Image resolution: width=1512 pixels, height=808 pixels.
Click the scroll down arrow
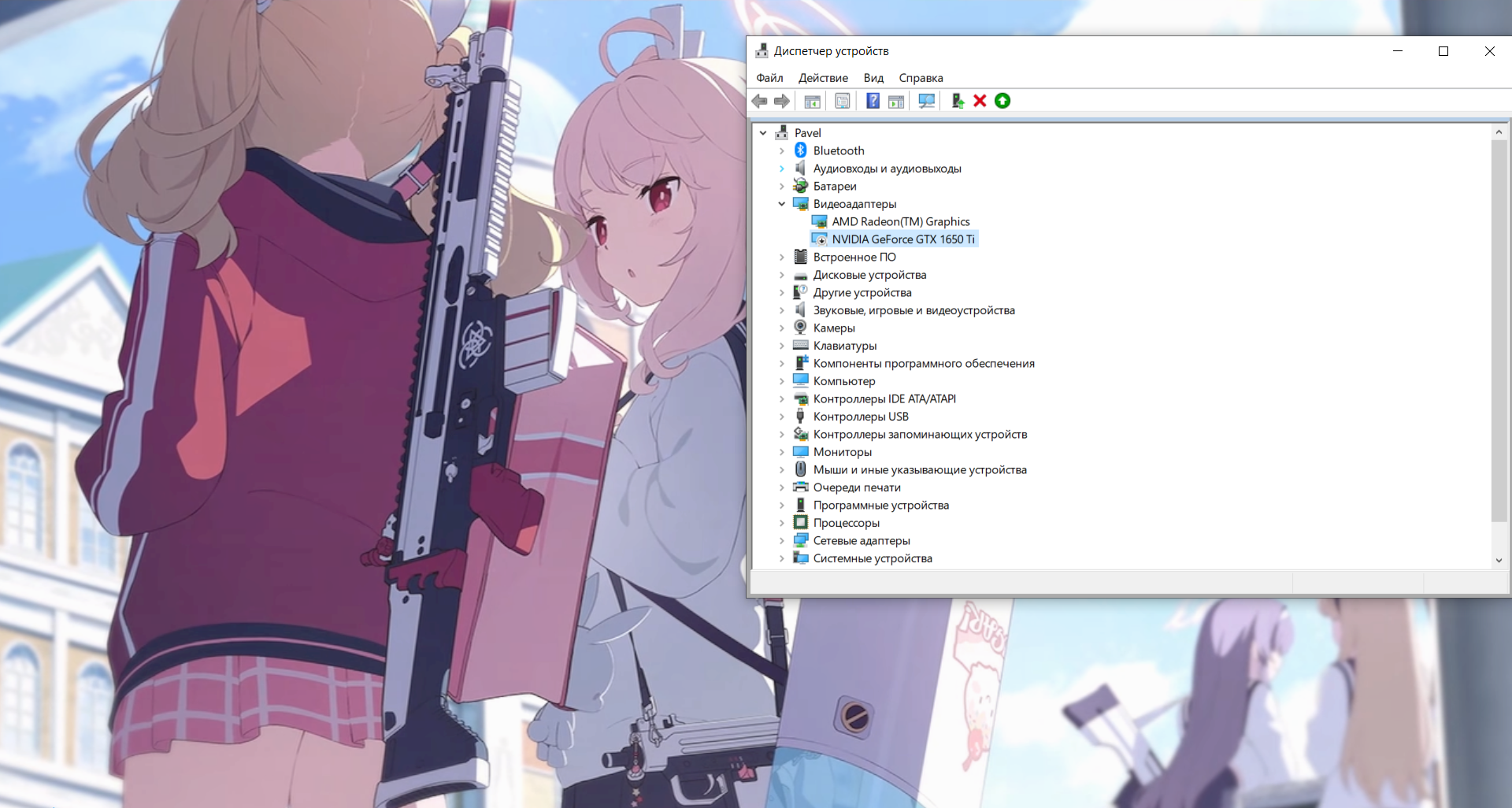tap(1499, 560)
